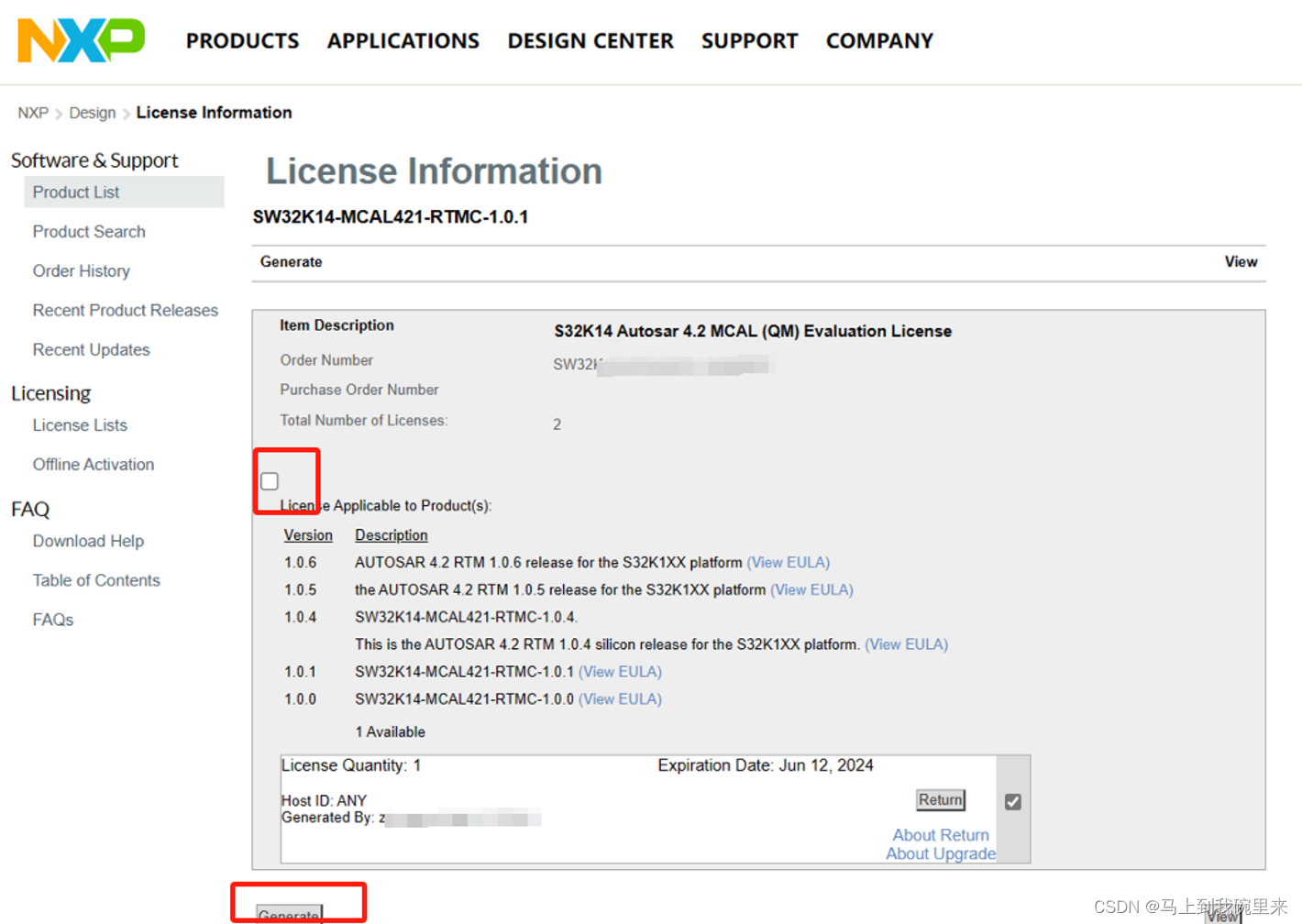
Task: Select 'S32K14 Autosar 4.2 MCAL (QM) Evaluation License' text
Action: 753,332
